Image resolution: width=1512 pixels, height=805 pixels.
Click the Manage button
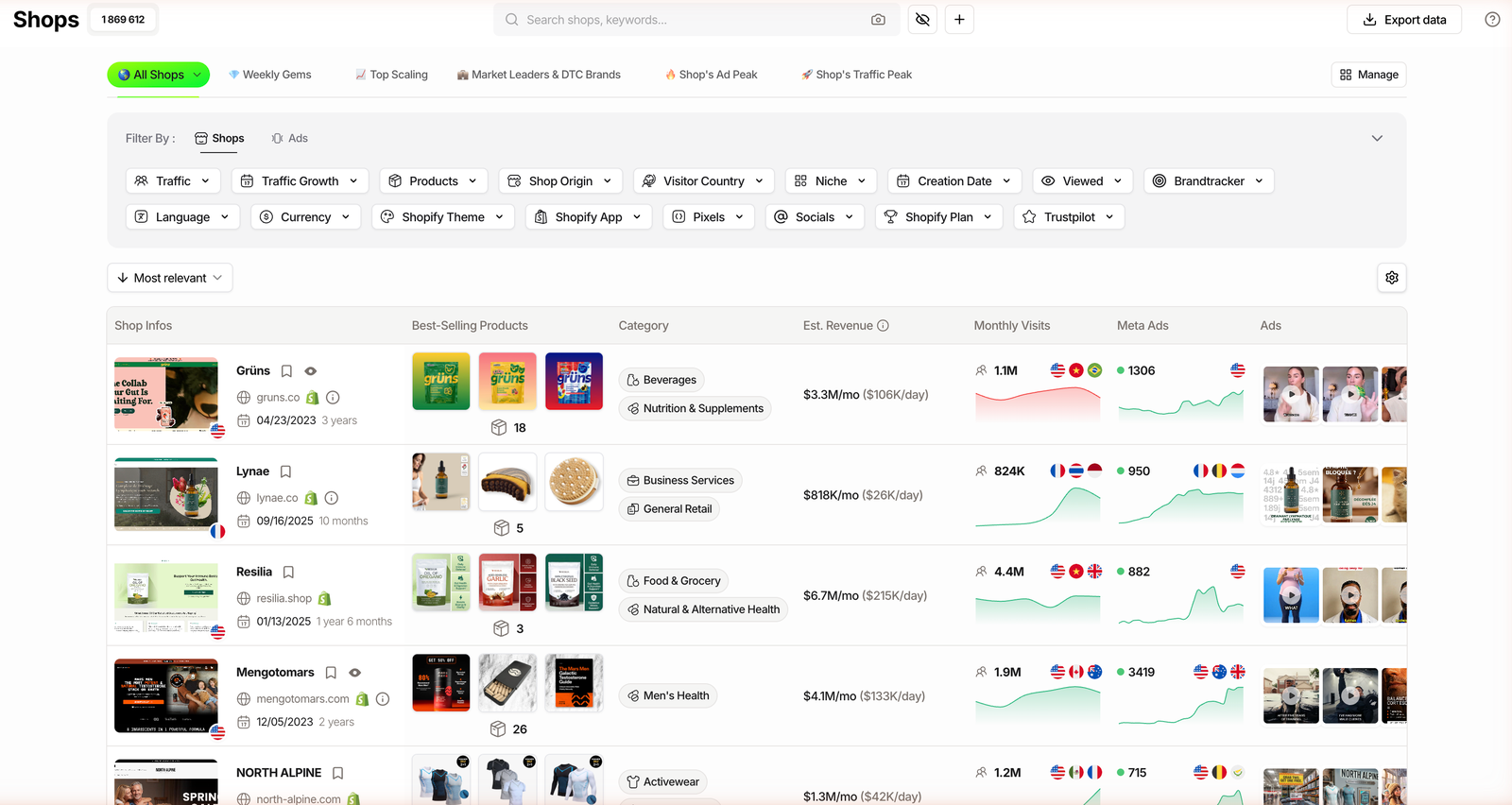click(1369, 75)
